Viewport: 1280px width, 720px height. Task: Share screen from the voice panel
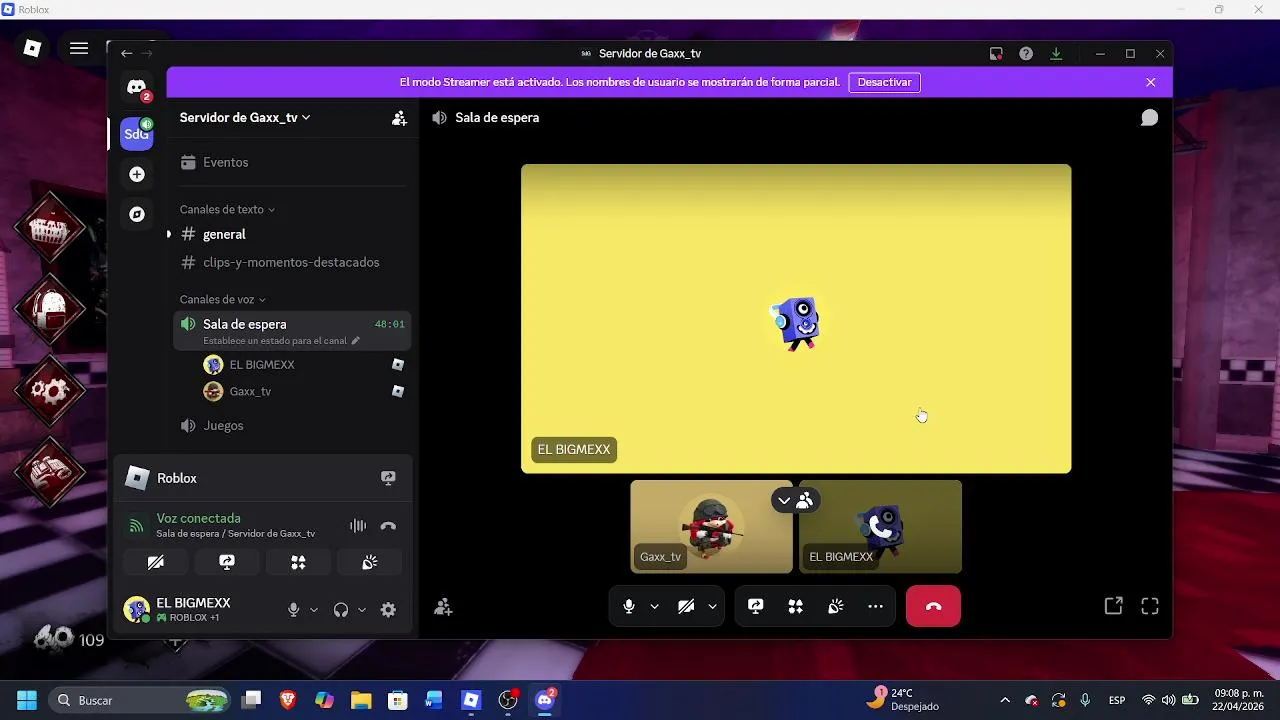click(x=227, y=562)
